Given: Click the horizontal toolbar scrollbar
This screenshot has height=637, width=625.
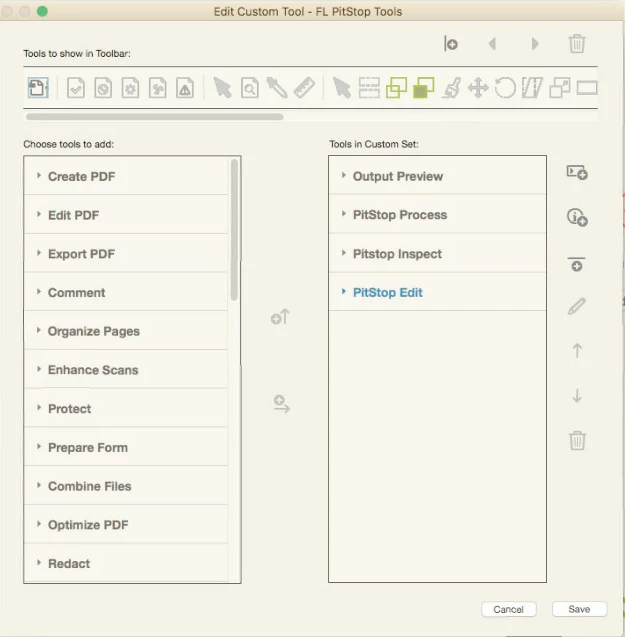Looking at the screenshot, I should click(154, 117).
